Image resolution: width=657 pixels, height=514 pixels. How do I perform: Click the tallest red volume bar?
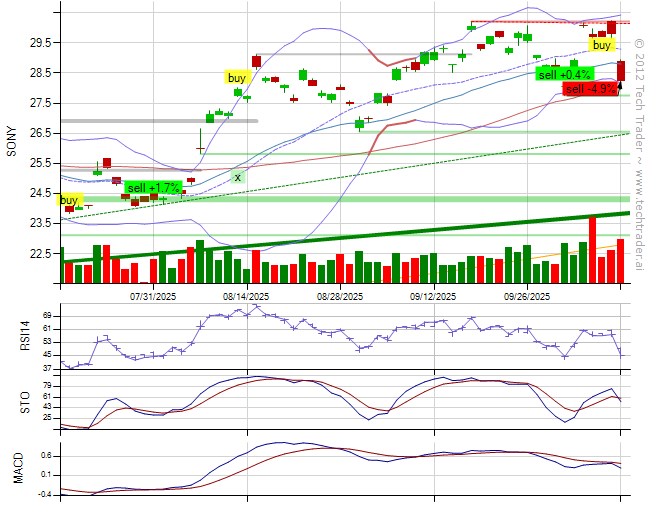(x=593, y=252)
